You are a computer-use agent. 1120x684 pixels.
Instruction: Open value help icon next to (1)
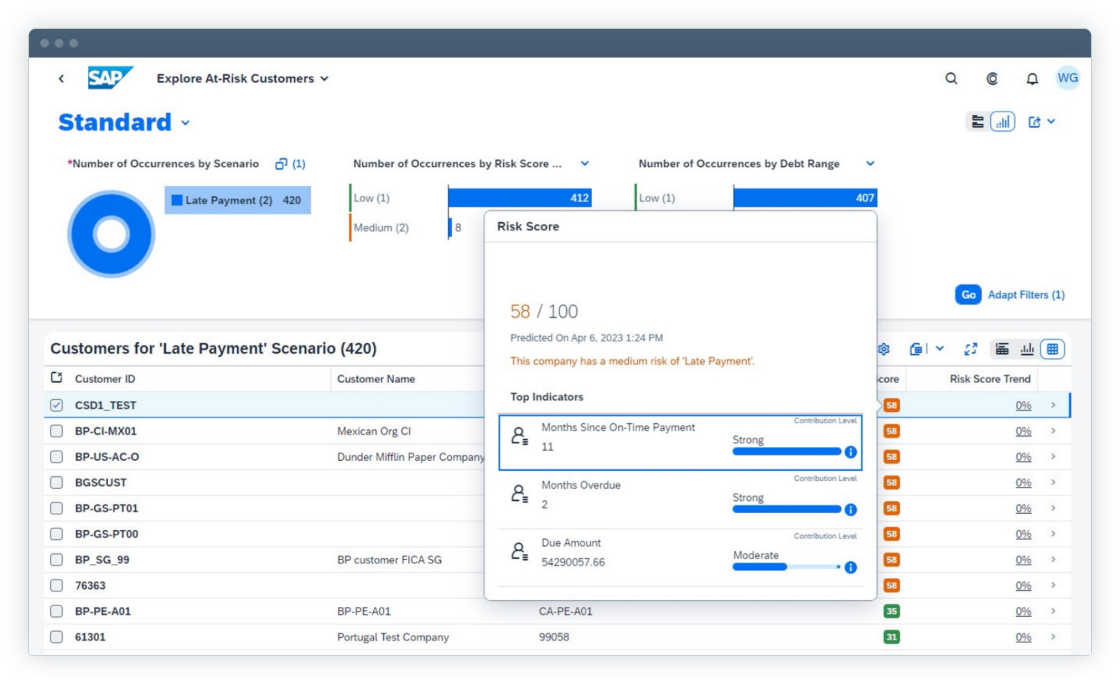point(281,164)
